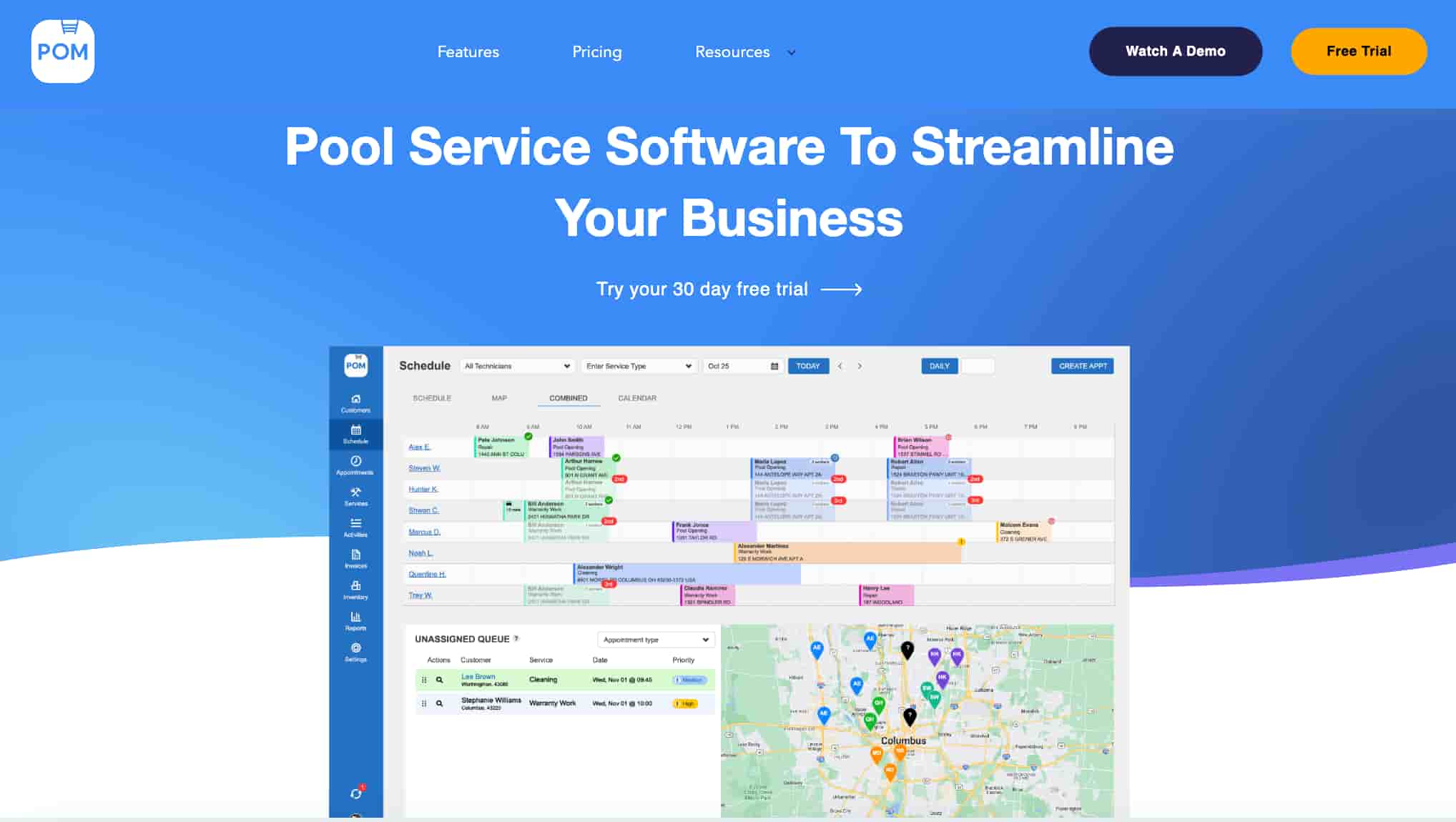This screenshot has height=822, width=1456.
Task: Open the Enter Service Type dropdown
Action: tap(638, 366)
